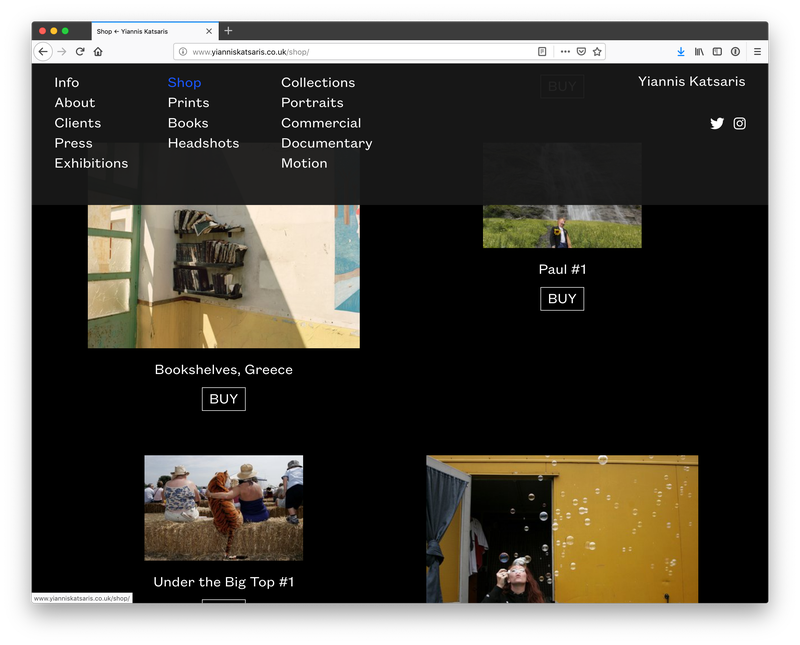Open the browser home page
800x645 pixels.
click(x=98, y=52)
